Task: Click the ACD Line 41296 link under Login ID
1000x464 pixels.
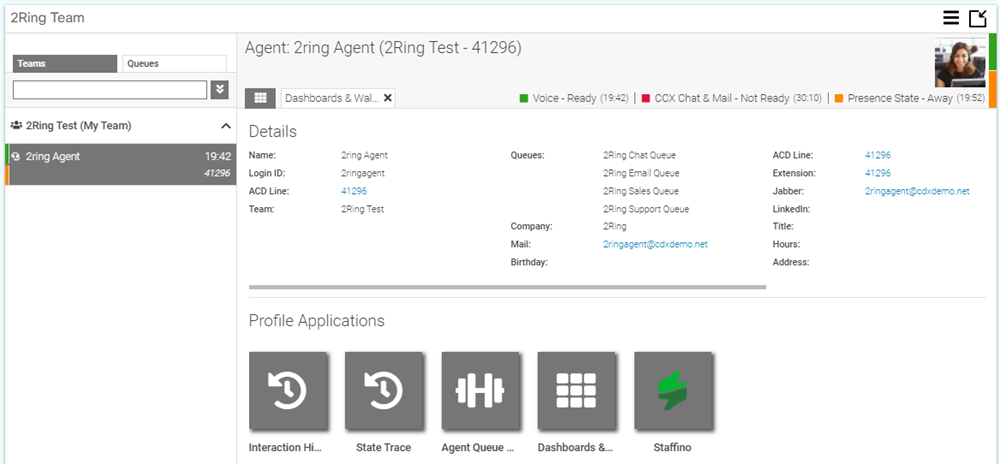Action: [354, 191]
